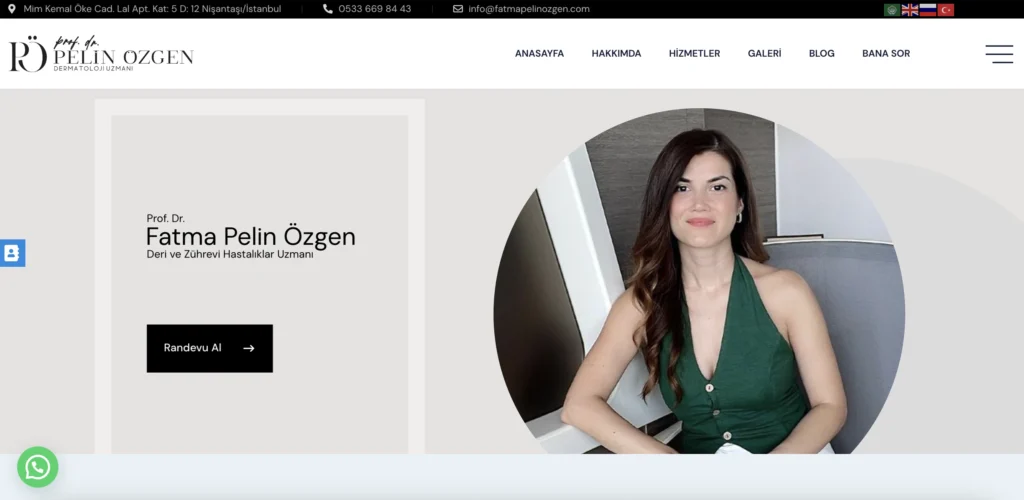Click the Deri ve Zührevi Hastalıklar Uzmanı subtitle
The height and width of the screenshot is (500, 1024).
(230, 255)
